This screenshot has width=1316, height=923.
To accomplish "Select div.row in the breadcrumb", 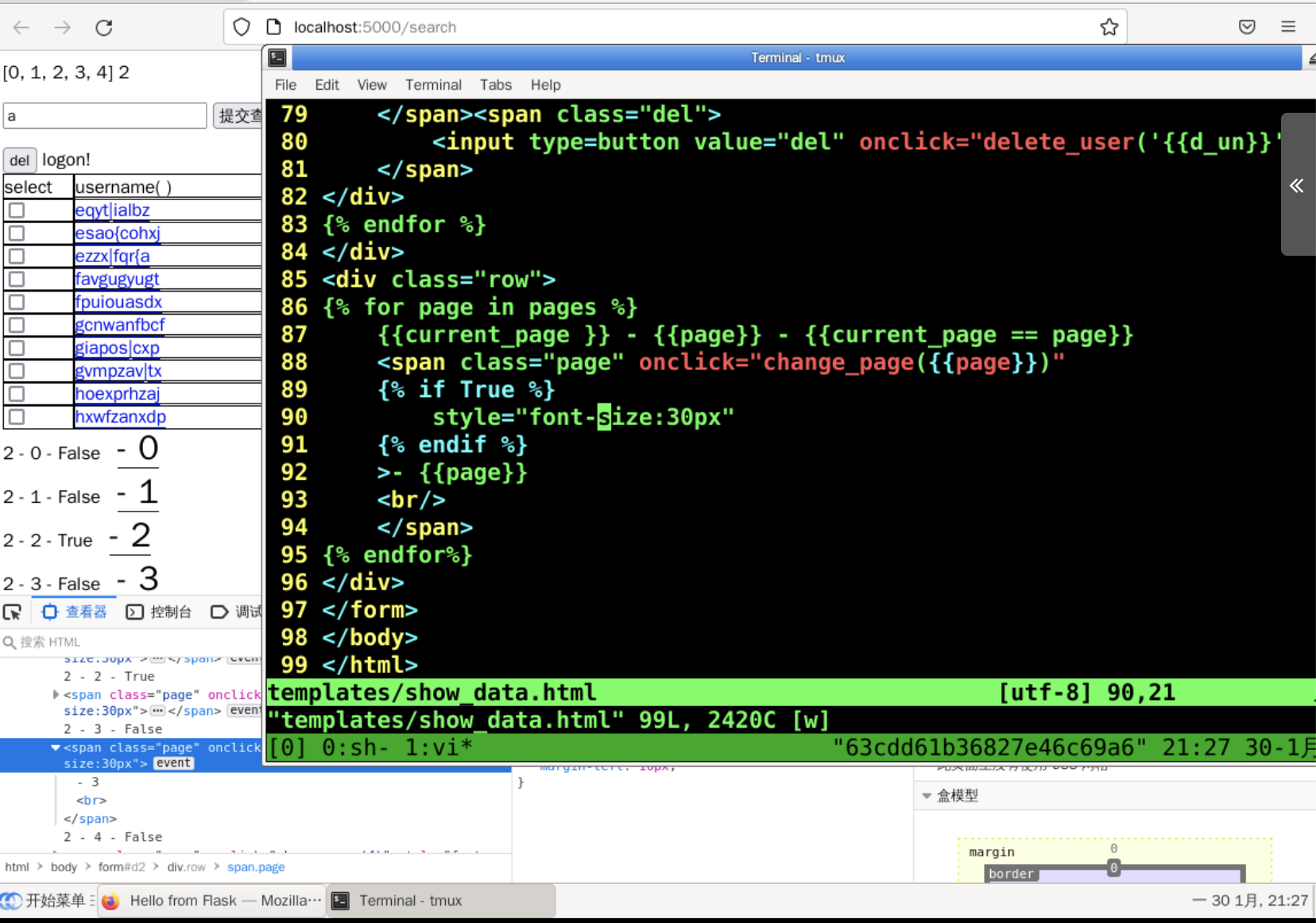I will [186, 867].
